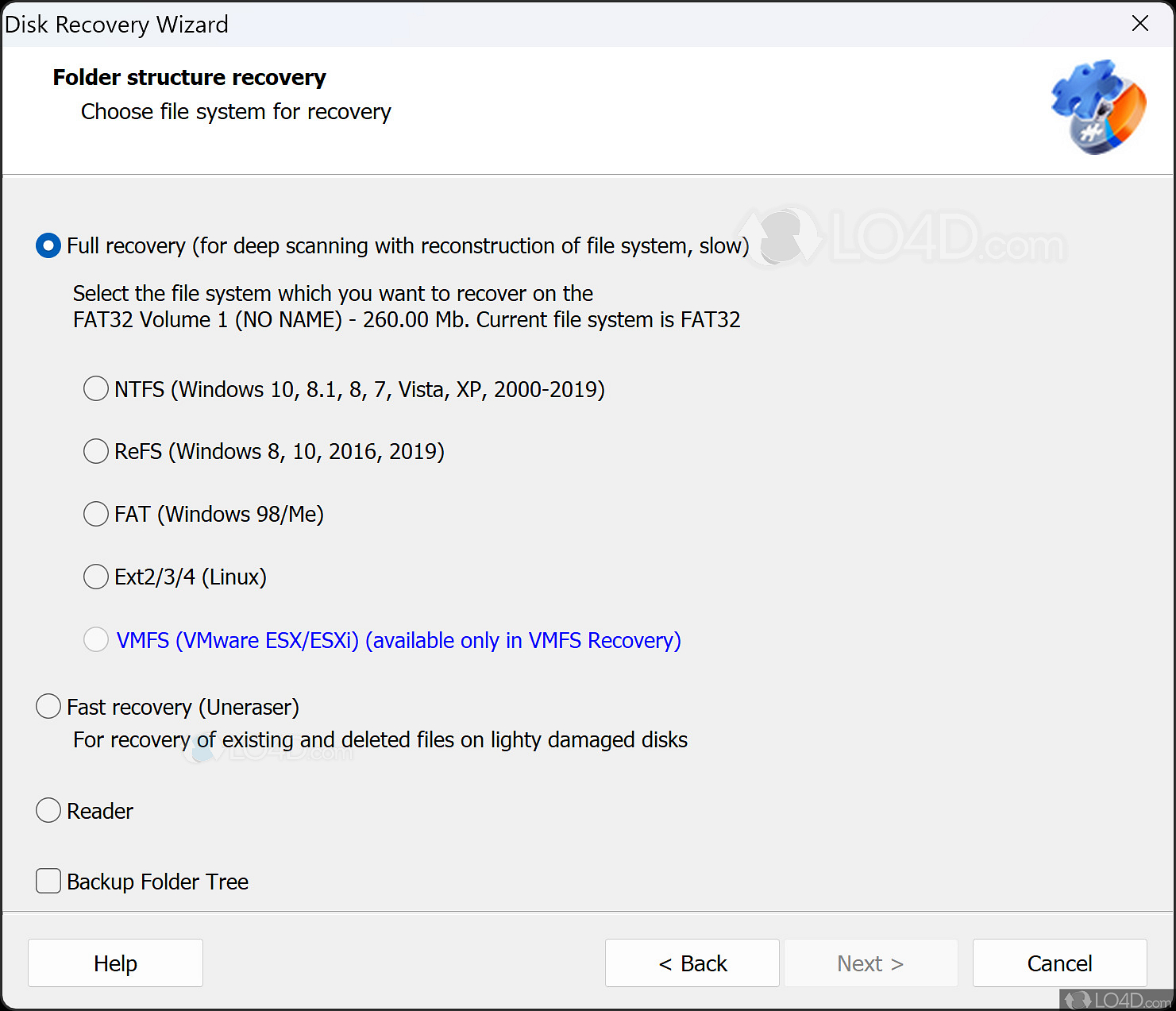
Task: Click the disabled Next button
Action: pos(870,963)
